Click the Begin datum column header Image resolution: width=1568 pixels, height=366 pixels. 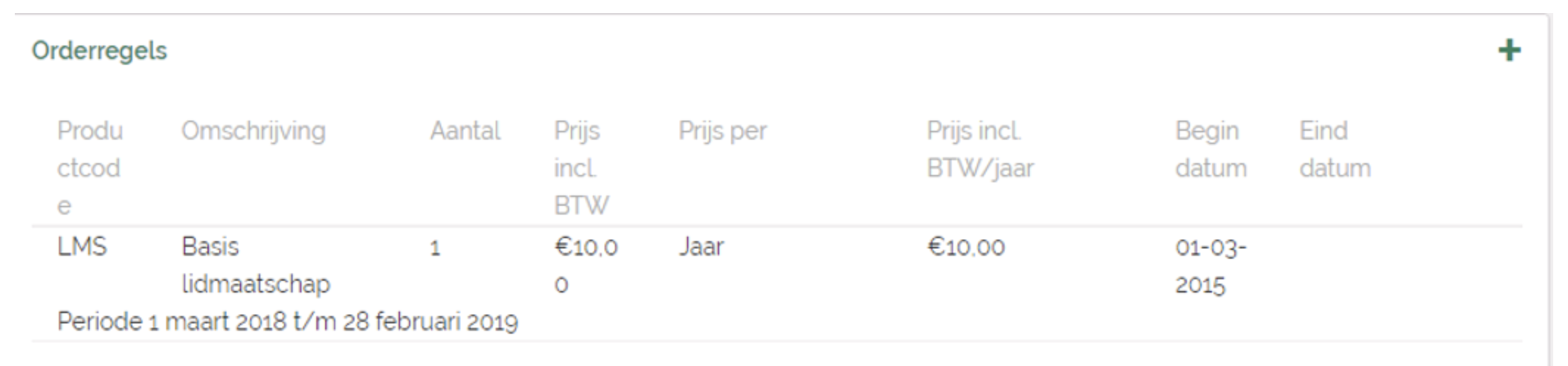tap(1211, 149)
